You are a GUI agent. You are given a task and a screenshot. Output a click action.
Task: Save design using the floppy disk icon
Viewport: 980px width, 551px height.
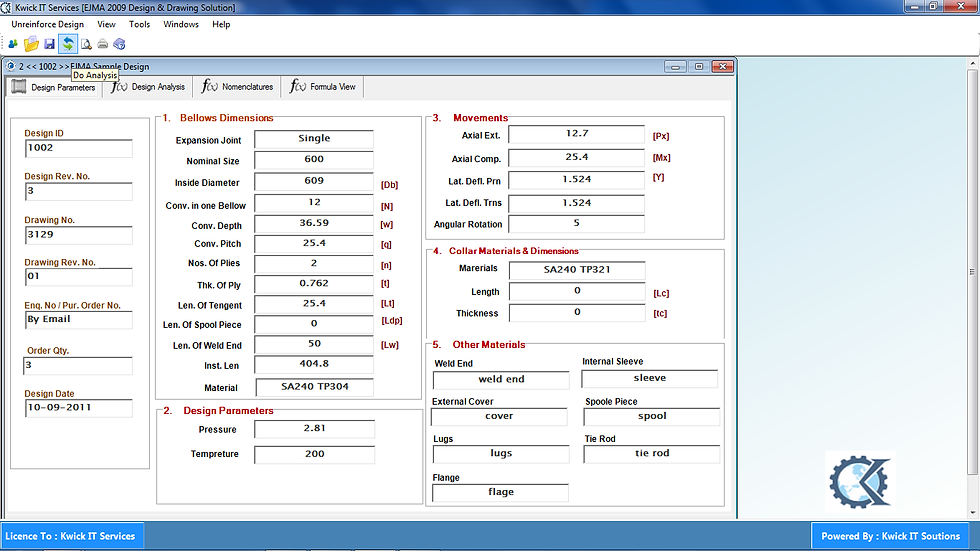tap(49, 44)
